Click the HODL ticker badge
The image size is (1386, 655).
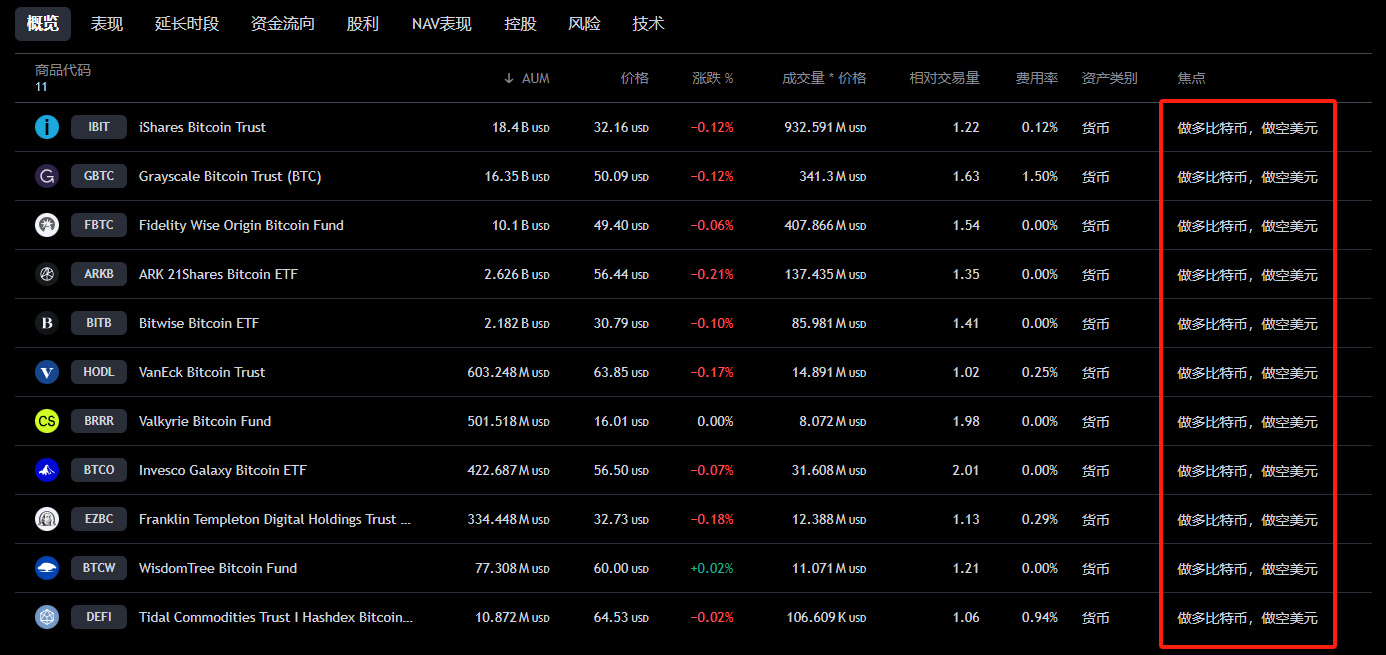(99, 372)
